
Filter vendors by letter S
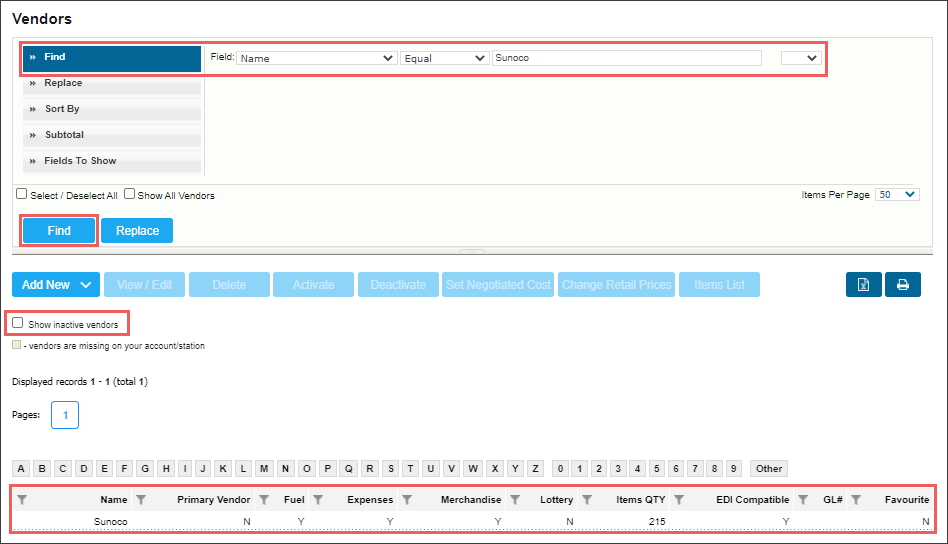(391, 468)
